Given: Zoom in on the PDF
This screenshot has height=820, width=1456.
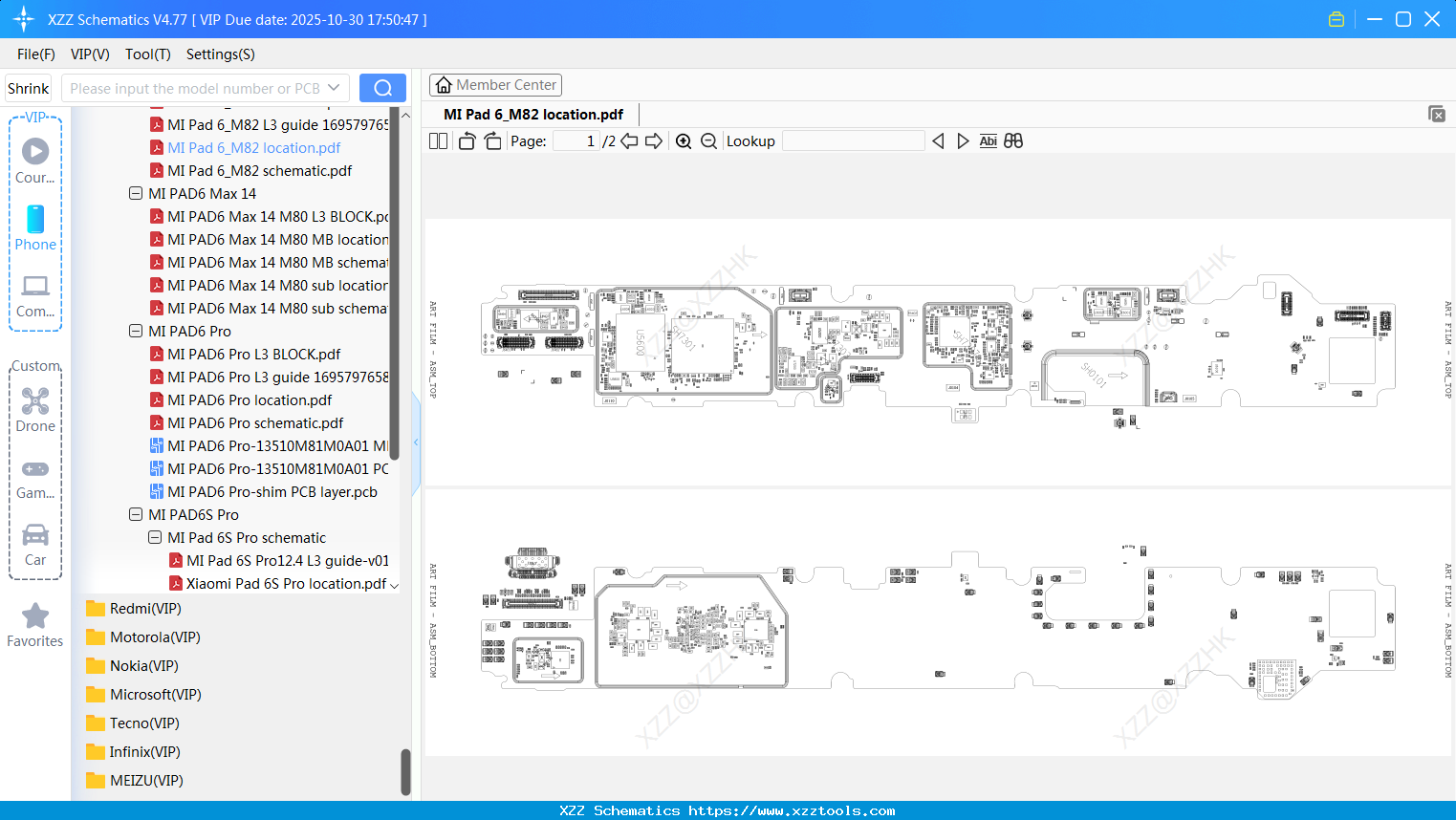Looking at the screenshot, I should (x=684, y=141).
